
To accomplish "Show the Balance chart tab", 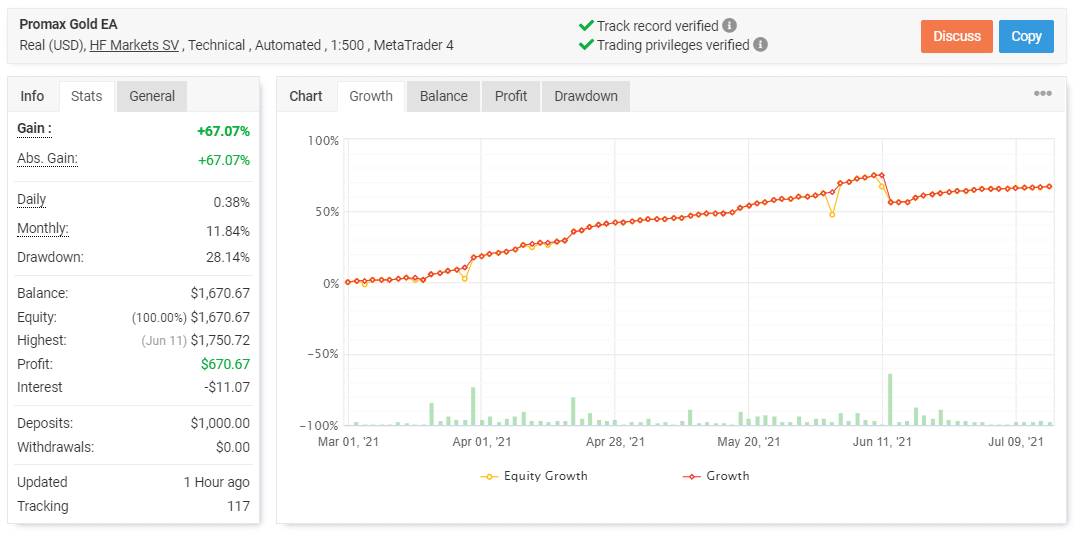I will point(443,96).
